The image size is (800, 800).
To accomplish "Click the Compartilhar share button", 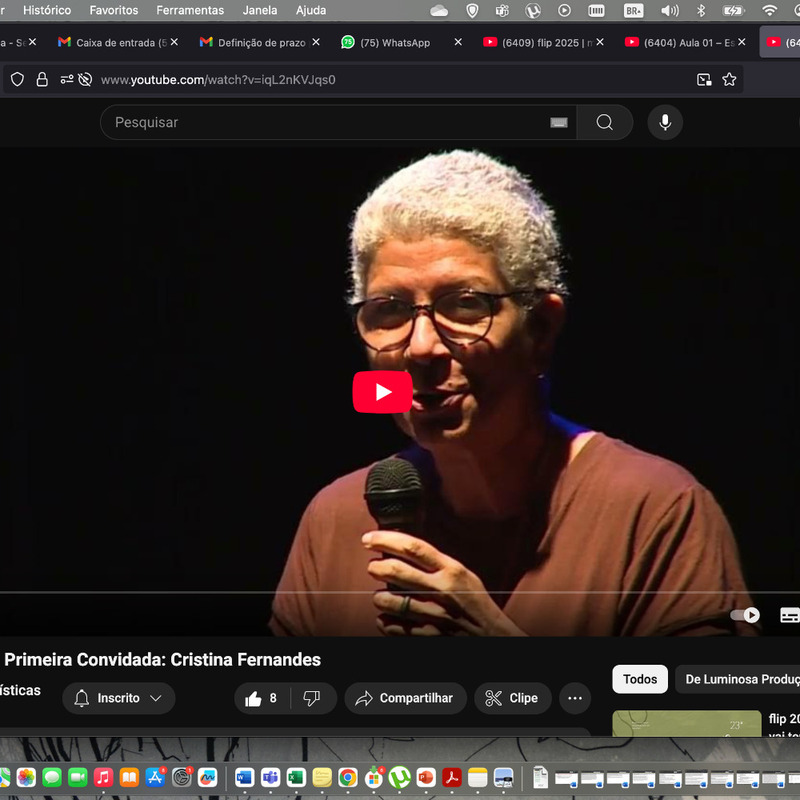I will tap(405, 698).
